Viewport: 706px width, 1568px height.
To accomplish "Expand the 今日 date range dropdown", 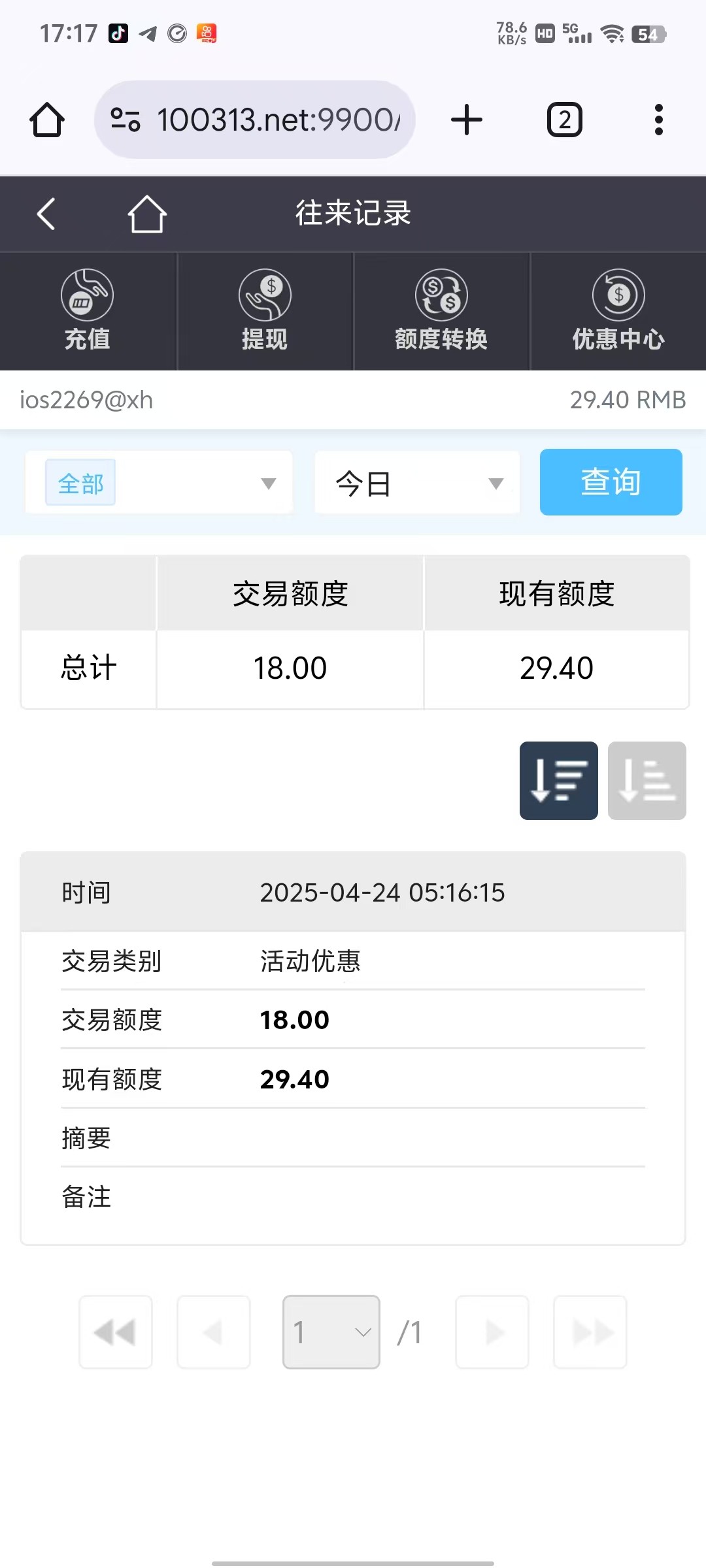I will tap(417, 483).
